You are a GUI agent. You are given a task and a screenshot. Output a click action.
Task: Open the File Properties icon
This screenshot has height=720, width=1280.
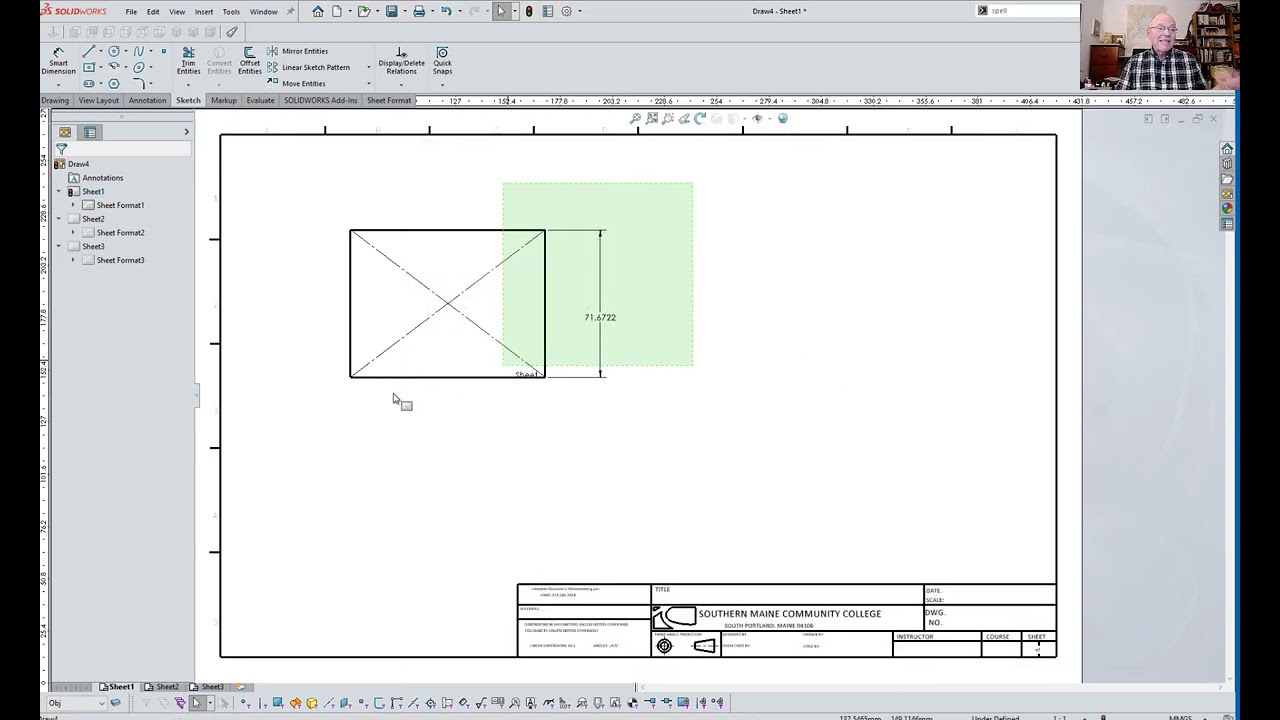pos(547,11)
